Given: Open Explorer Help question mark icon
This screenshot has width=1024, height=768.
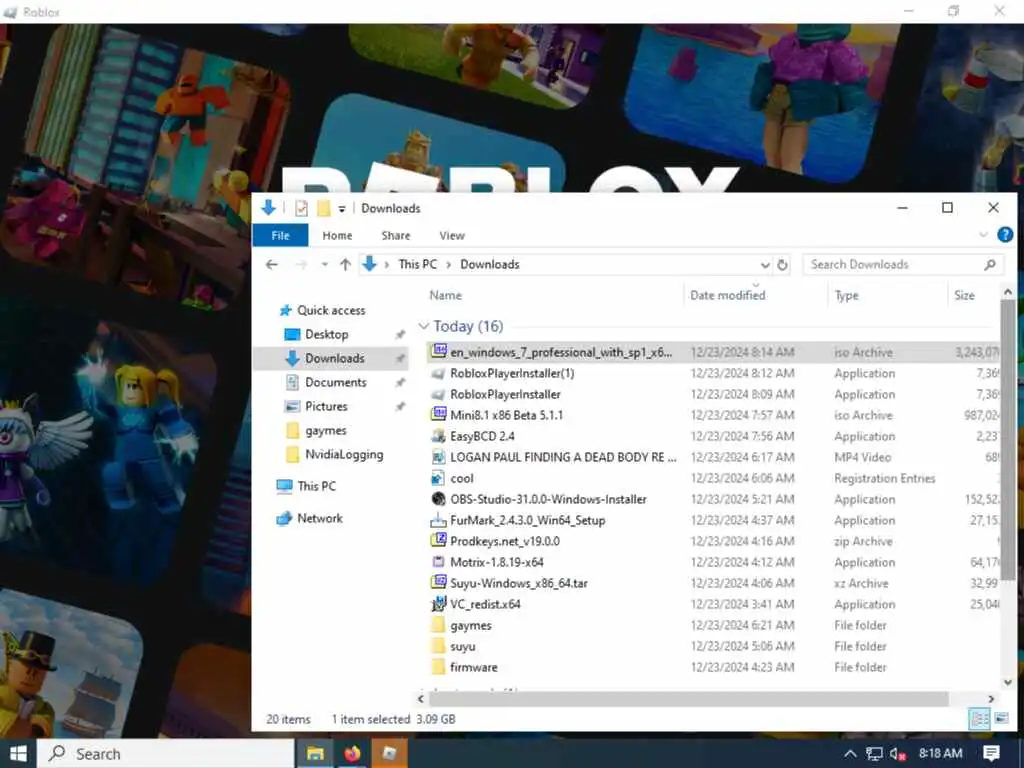Looking at the screenshot, I should [1005, 234].
